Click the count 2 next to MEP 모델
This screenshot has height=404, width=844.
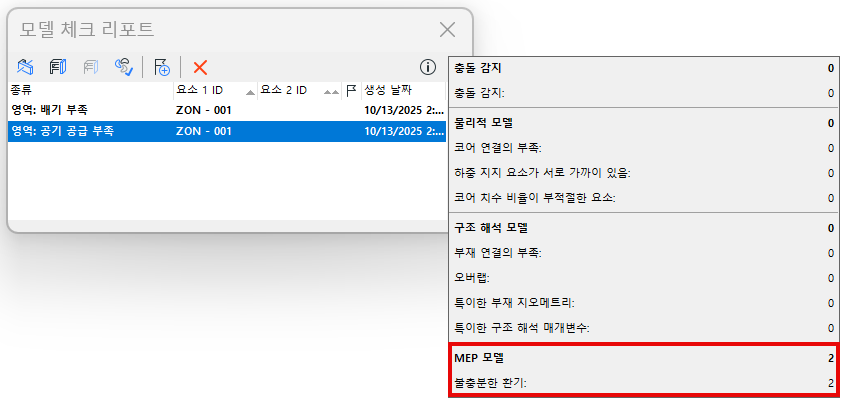[x=831, y=358]
